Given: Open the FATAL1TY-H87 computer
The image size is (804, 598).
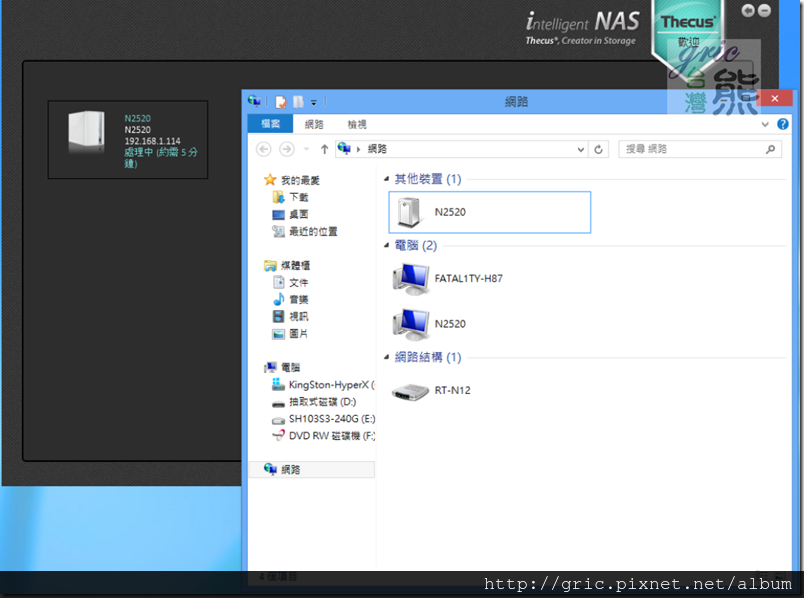Looking at the screenshot, I should tap(448, 278).
